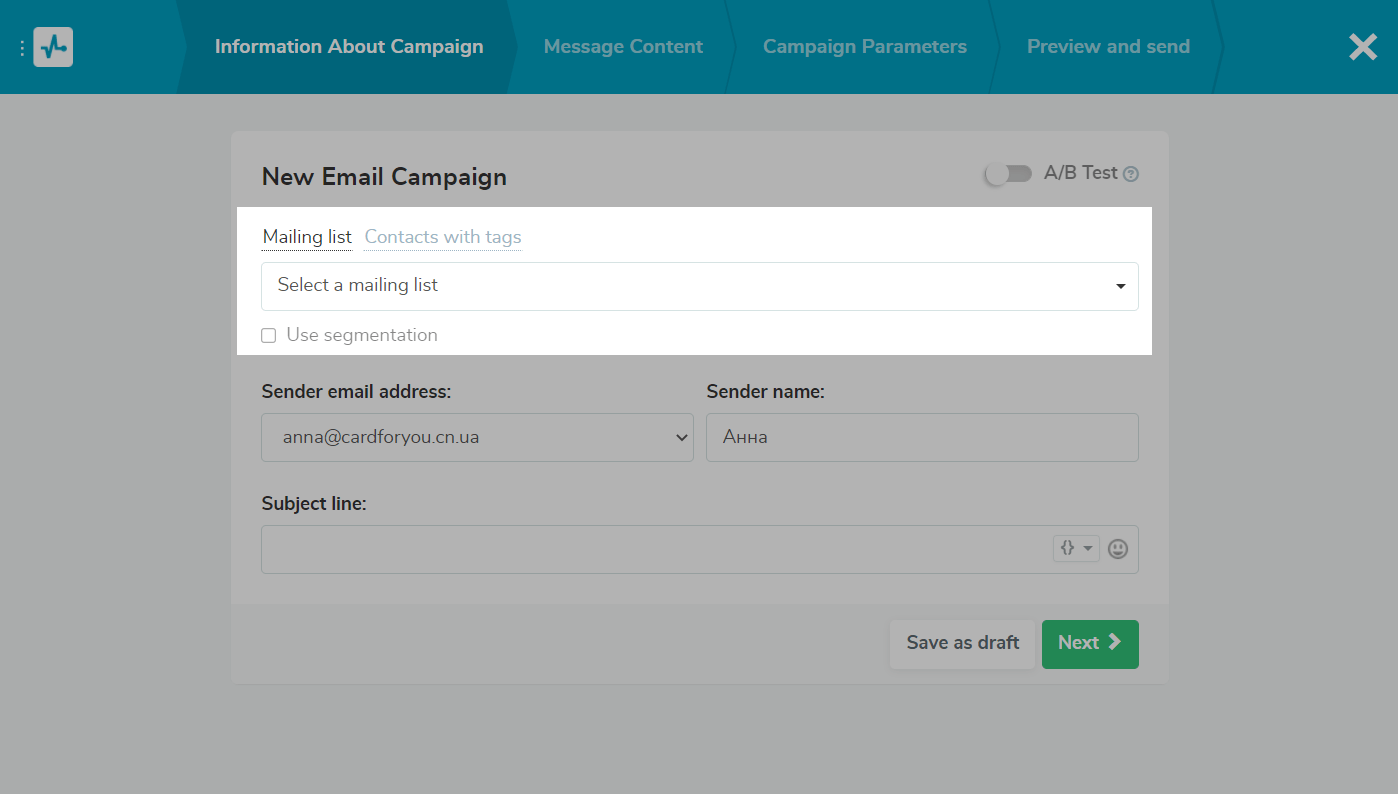
Task: Select Information About Campaign step
Action: point(348,47)
